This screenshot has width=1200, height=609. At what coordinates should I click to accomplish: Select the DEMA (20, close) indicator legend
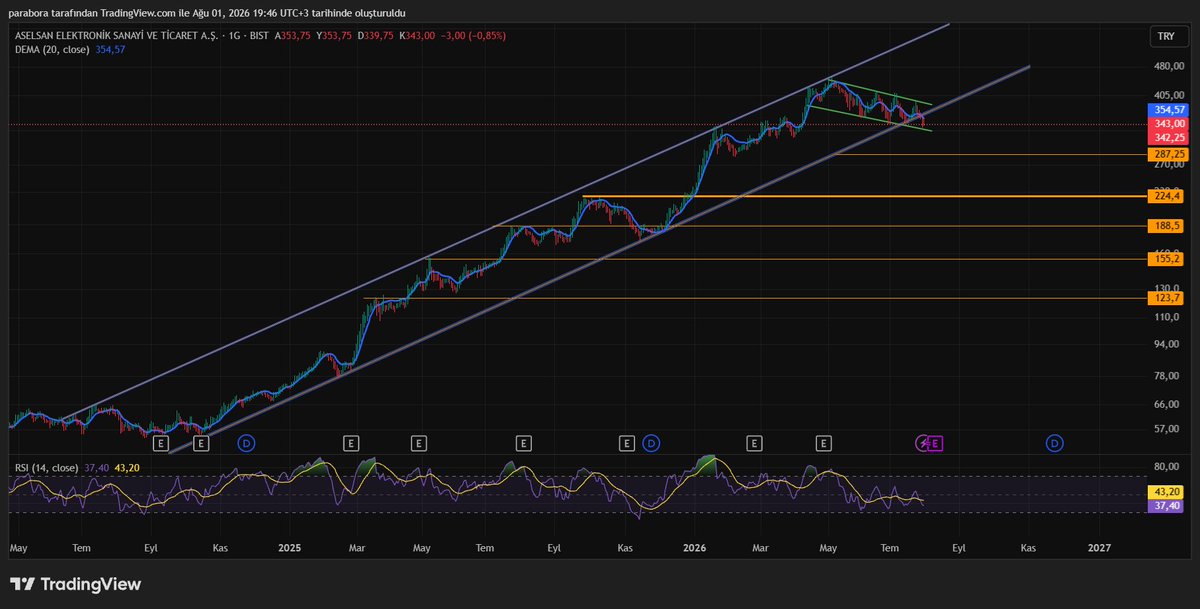click(52, 49)
